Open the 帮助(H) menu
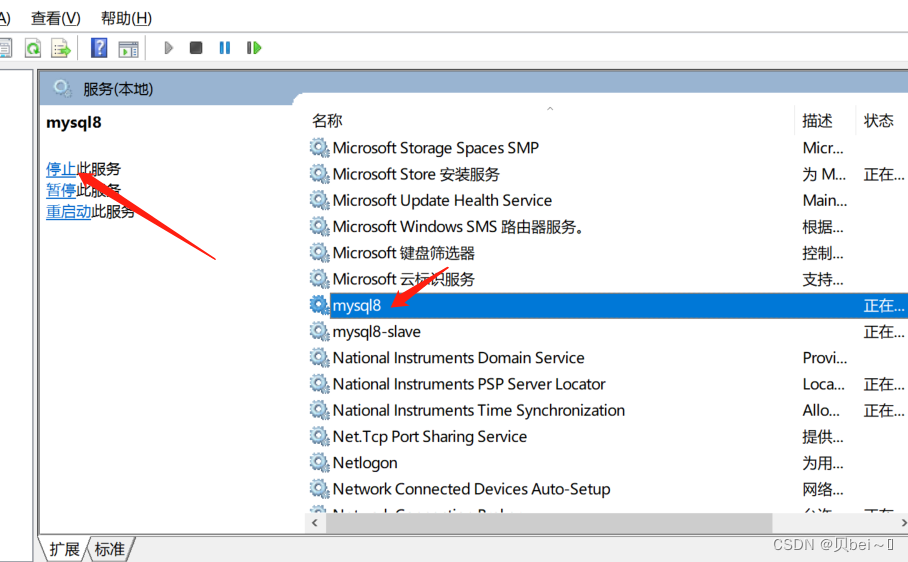 pos(126,18)
